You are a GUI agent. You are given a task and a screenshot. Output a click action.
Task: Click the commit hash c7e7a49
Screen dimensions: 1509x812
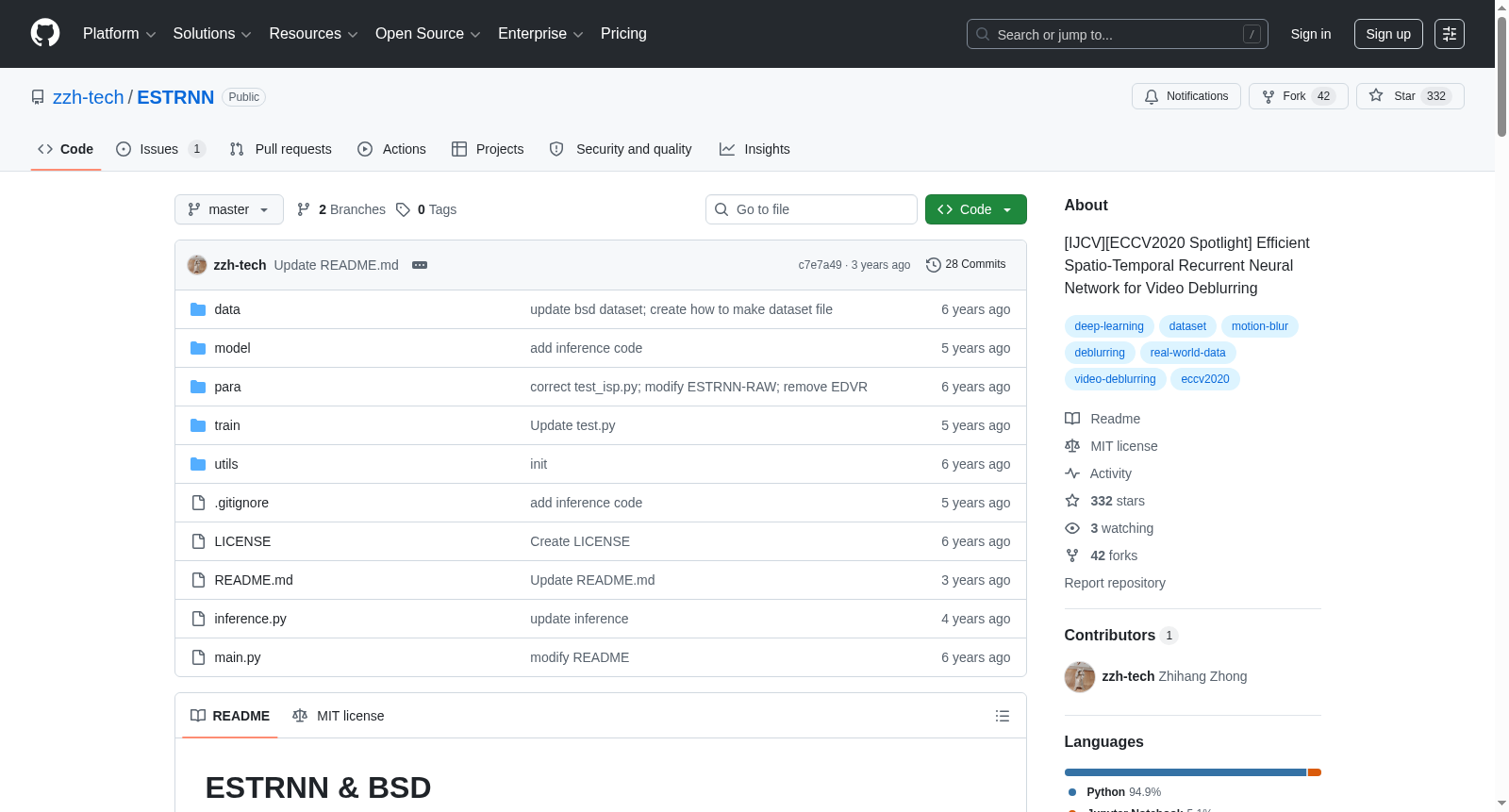pyautogui.click(x=820, y=265)
